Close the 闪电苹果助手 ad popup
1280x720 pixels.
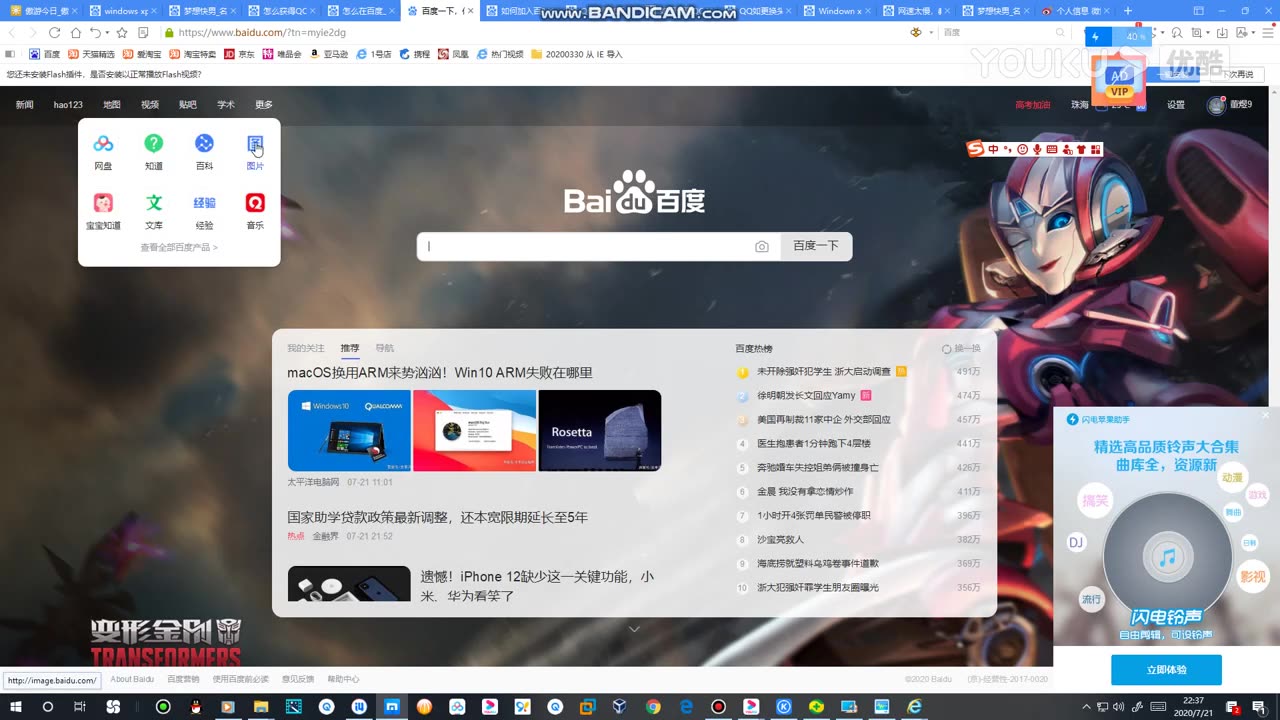pyautogui.click(x=1265, y=415)
